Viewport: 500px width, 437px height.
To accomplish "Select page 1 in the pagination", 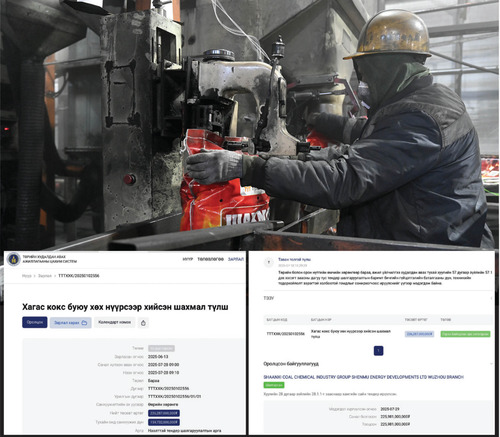I will (378, 351).
